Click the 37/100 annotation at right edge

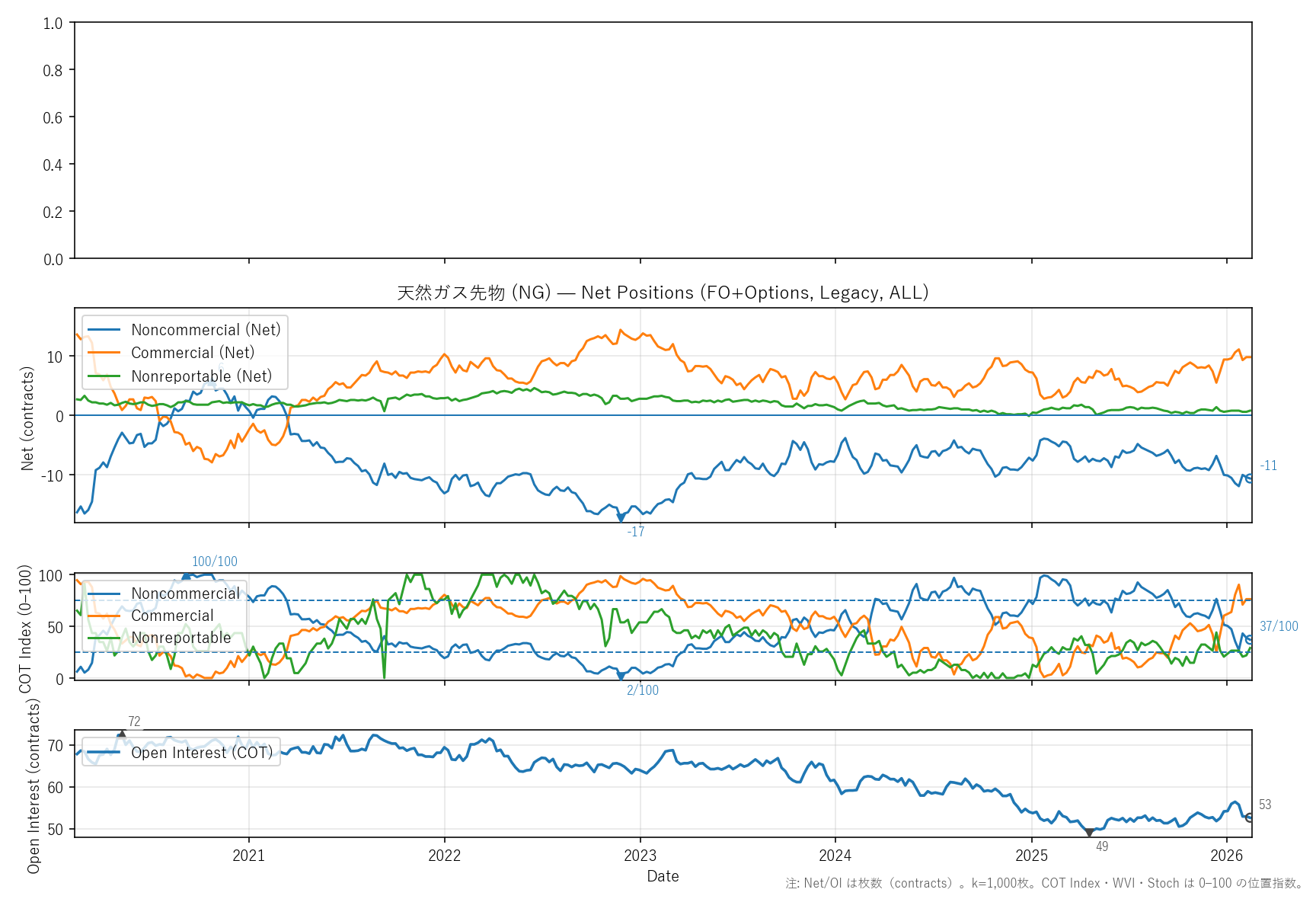coord(1279,626)
